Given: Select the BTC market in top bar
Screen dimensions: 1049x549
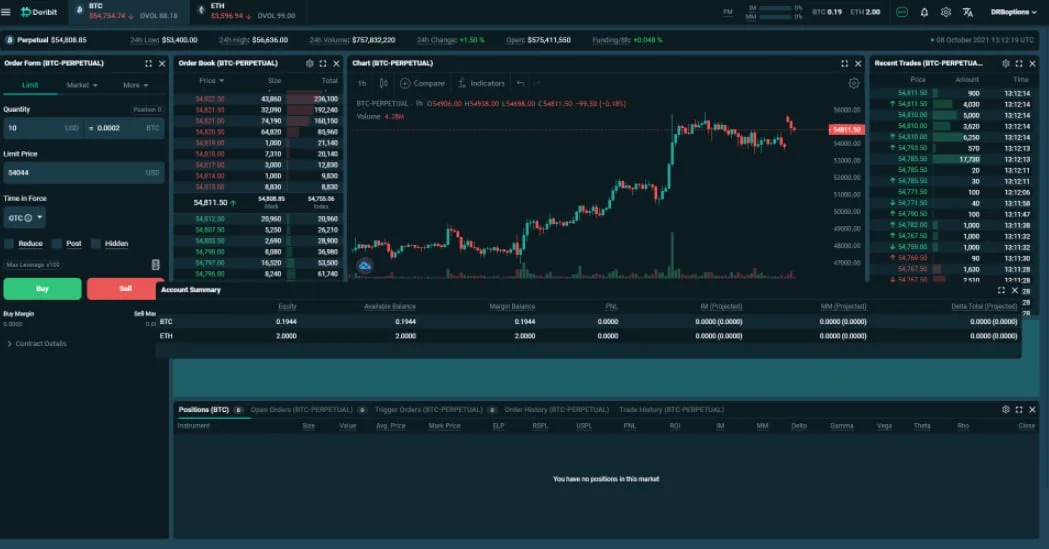Looking at the screenshot, I should point(127,11).
